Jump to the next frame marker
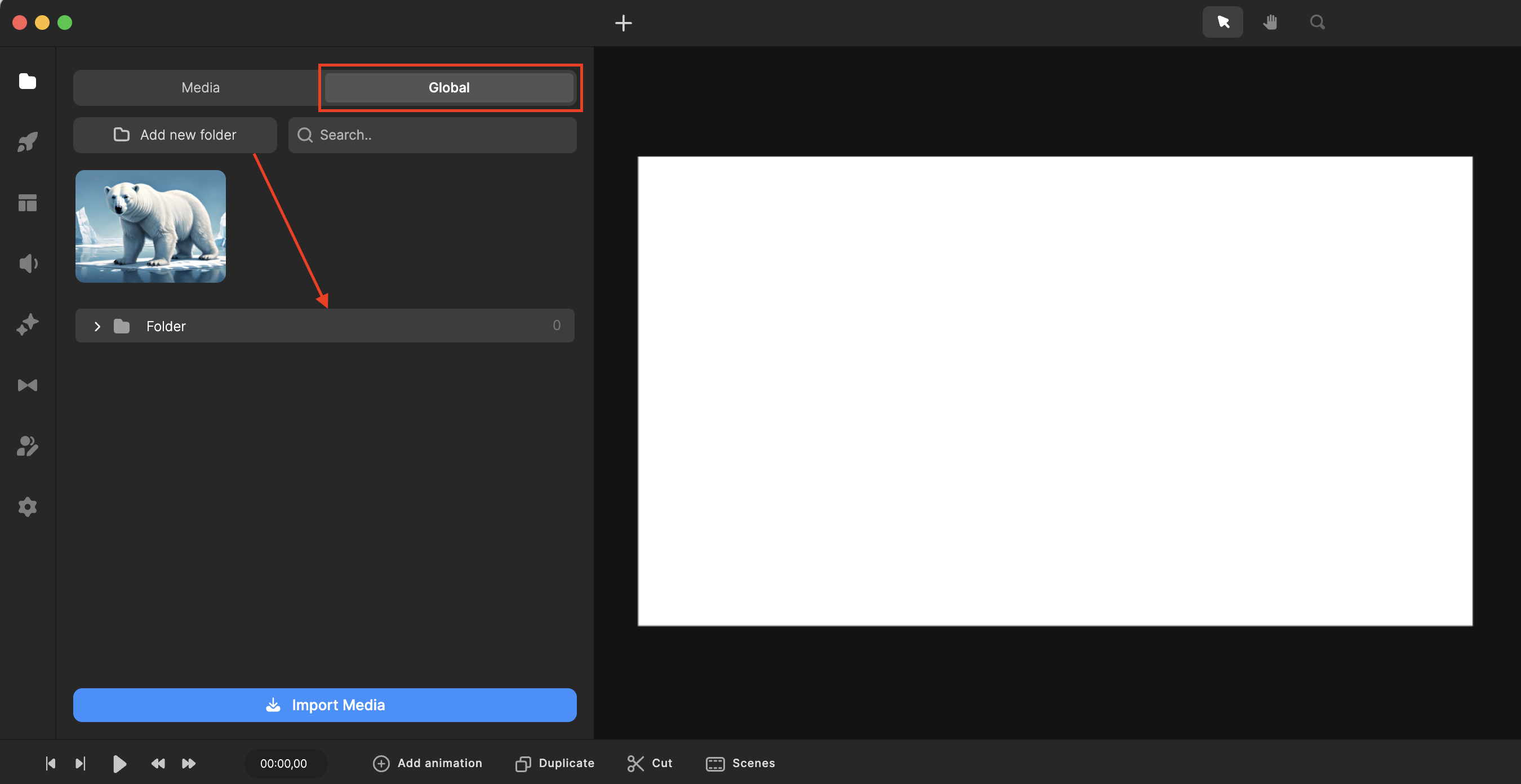This screenshot has width=1521, height=784. coord(81,763)
